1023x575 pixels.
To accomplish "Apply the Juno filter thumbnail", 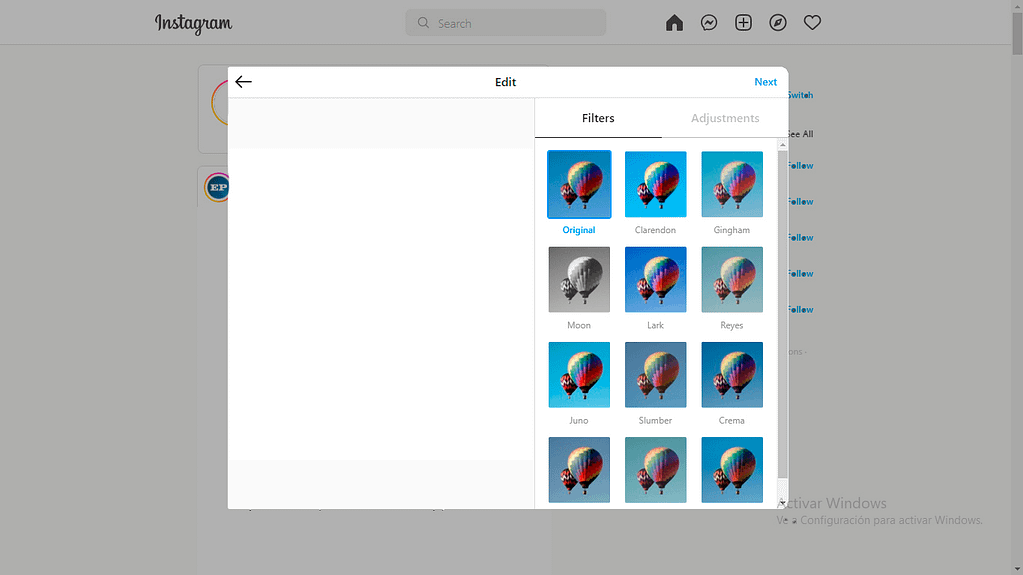I will point(579,375).
